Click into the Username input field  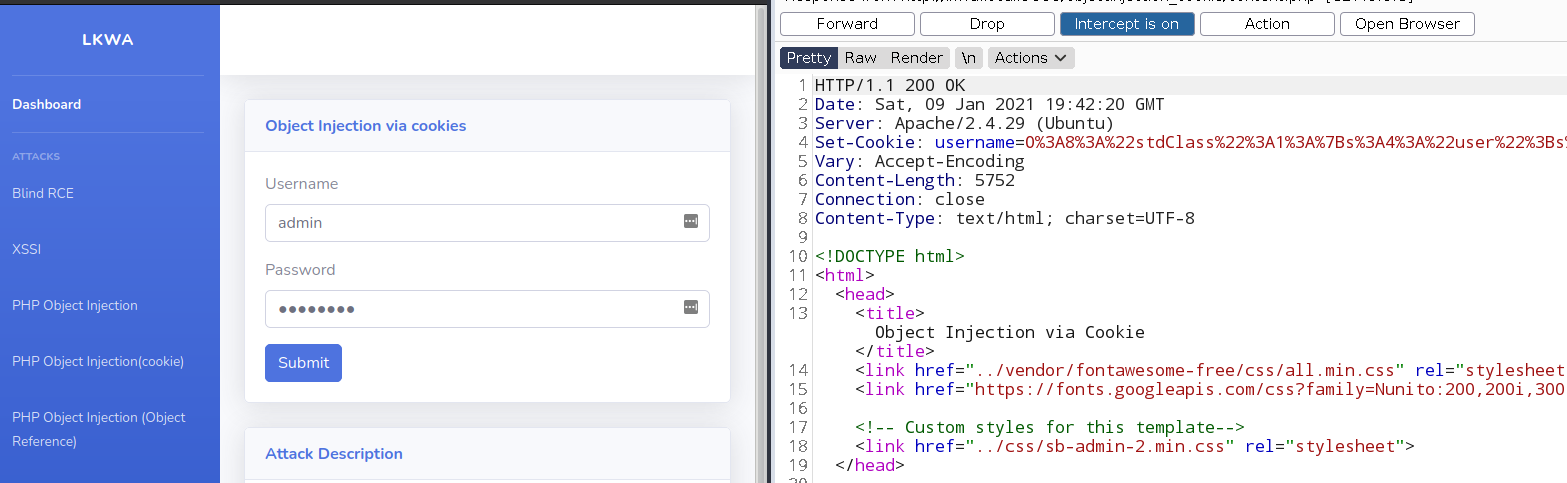[470, 223]
